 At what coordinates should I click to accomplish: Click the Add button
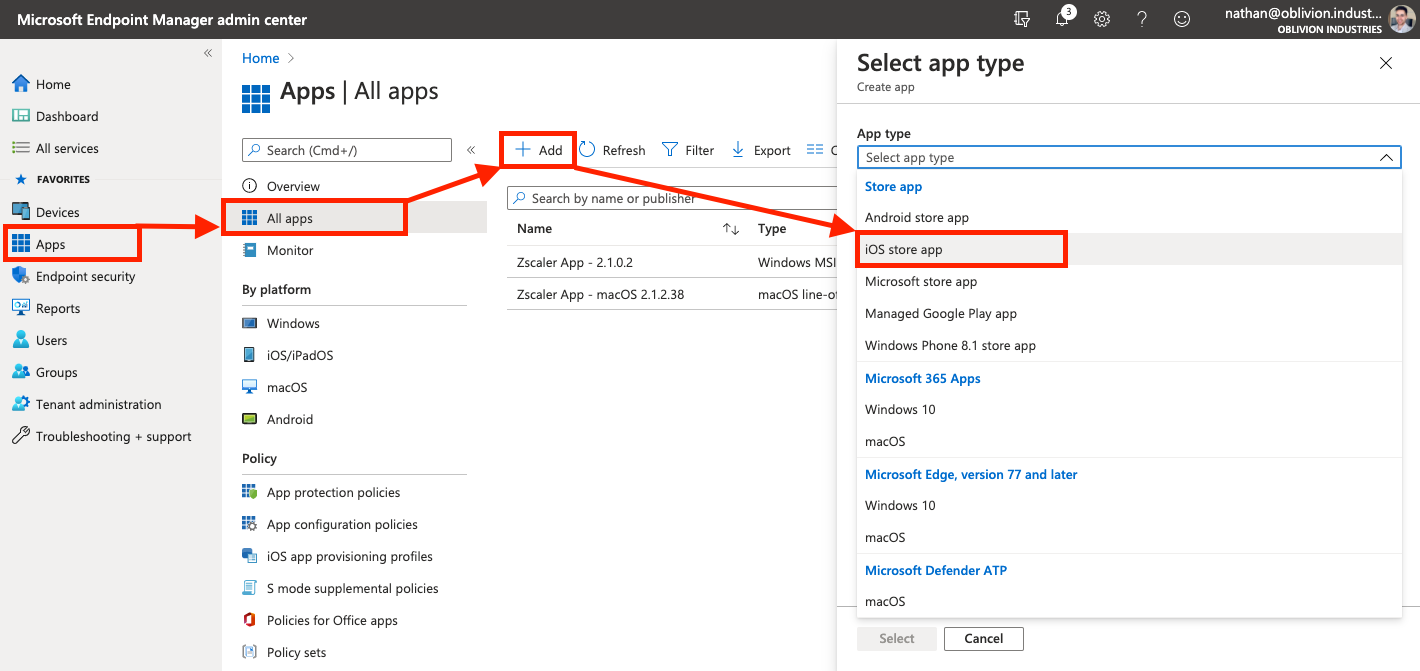click(x=539, y=150)
